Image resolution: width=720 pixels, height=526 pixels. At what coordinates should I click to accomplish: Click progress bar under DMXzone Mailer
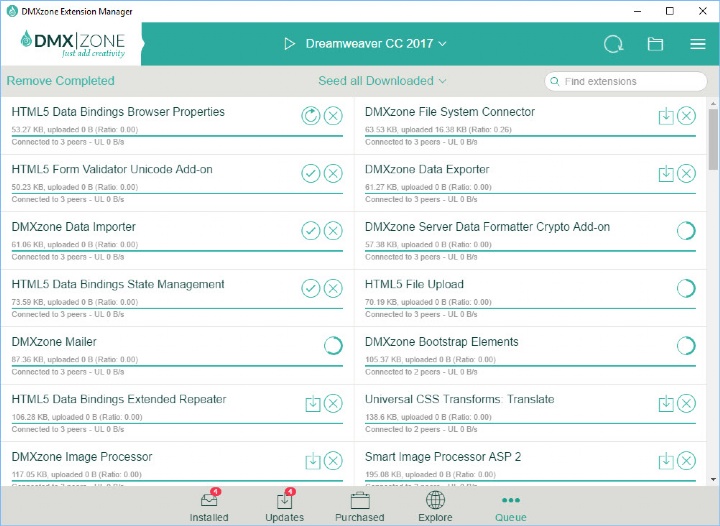(177, 366)
